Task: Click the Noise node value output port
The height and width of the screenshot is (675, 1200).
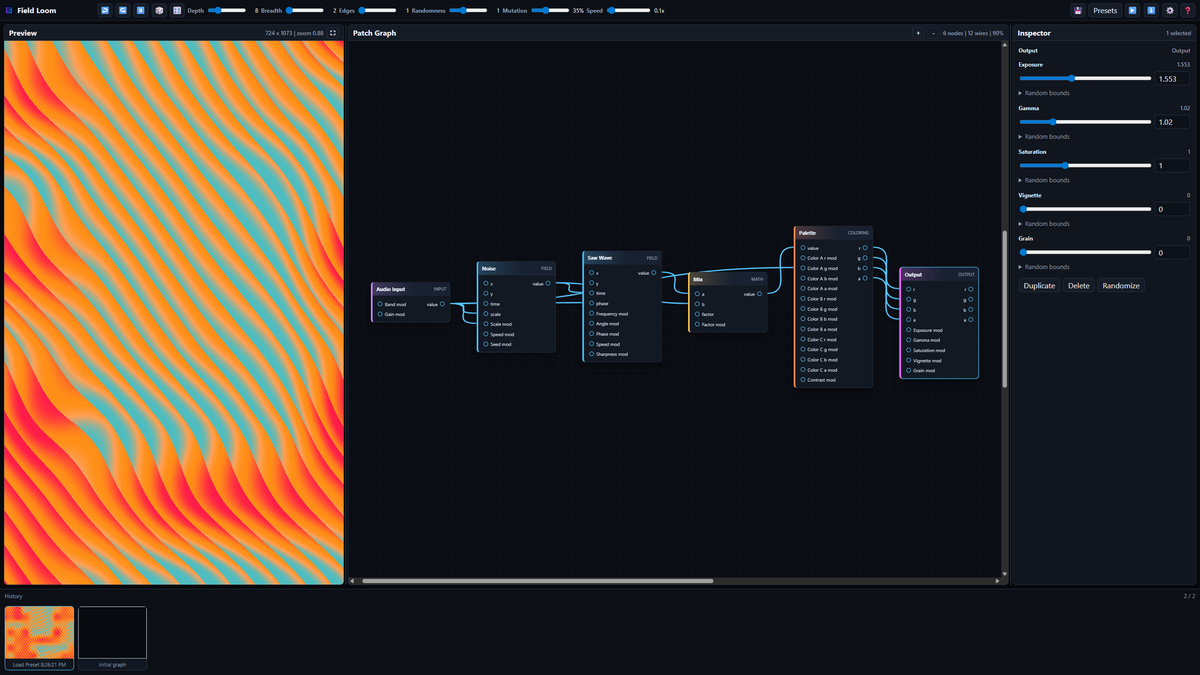Action: point(547,283)
